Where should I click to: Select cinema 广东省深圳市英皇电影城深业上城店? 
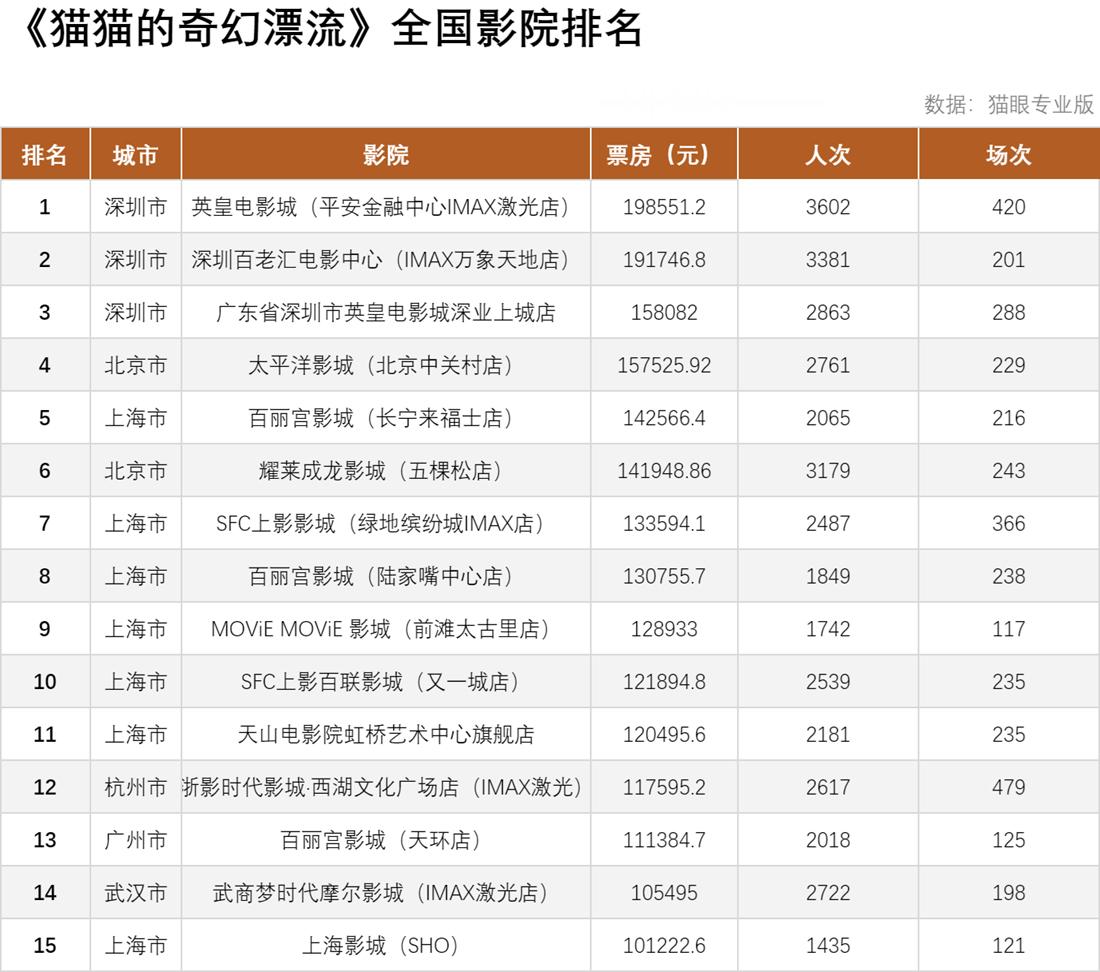coord(386,313)
